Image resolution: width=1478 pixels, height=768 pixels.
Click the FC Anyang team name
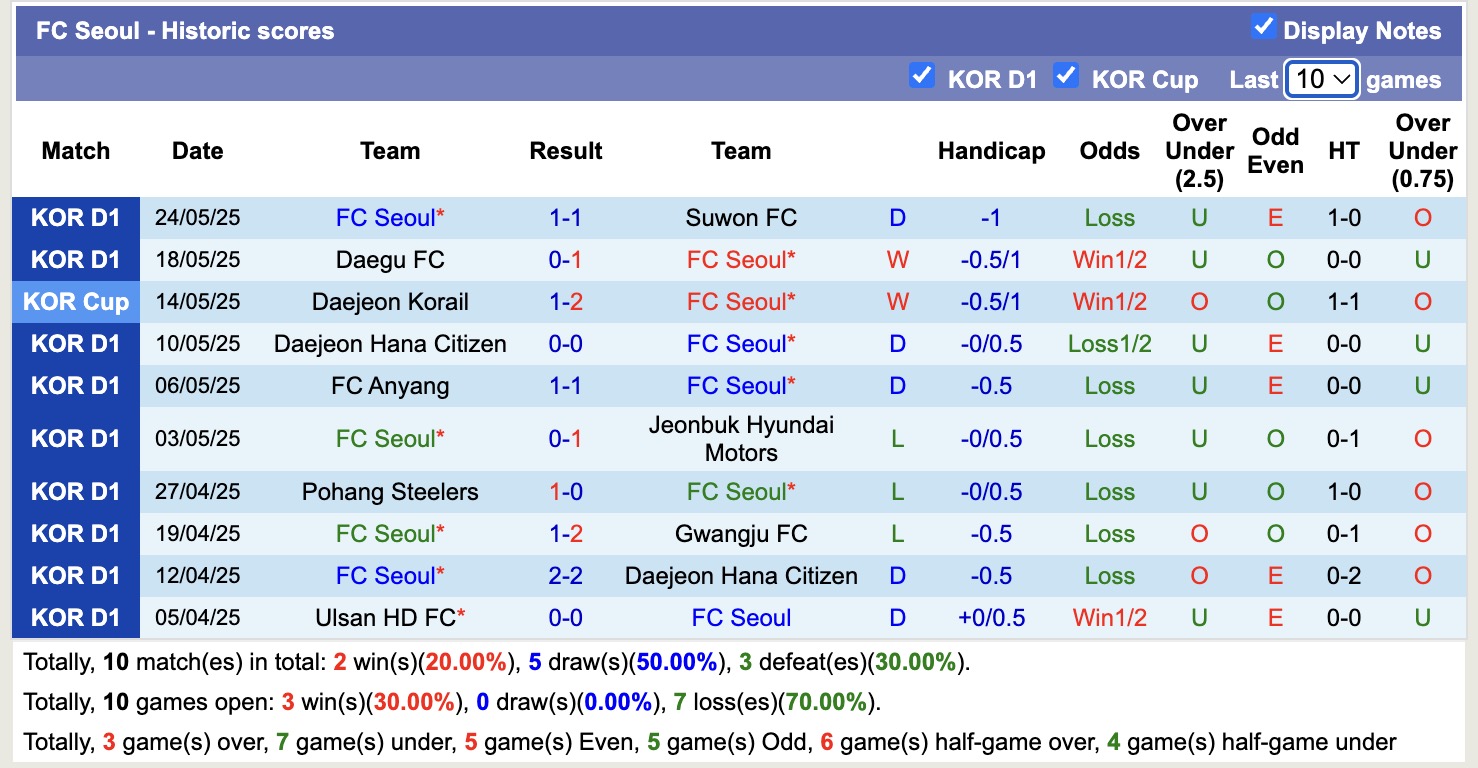click(390, 385)
